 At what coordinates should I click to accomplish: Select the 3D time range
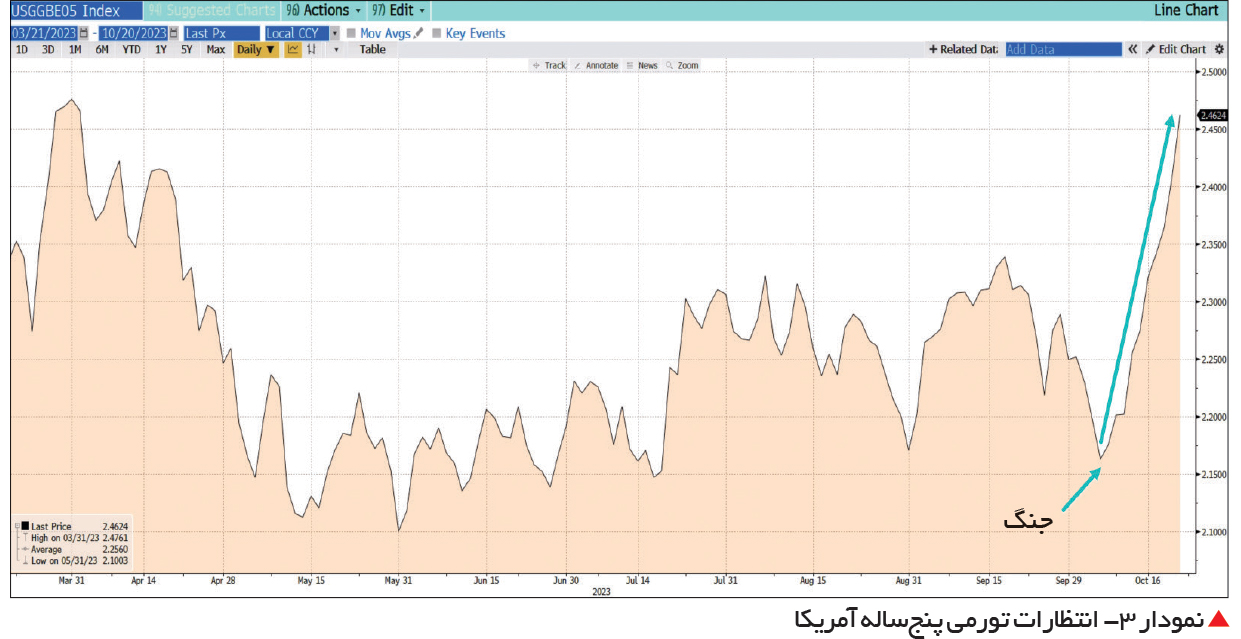(x=48, y=49)
